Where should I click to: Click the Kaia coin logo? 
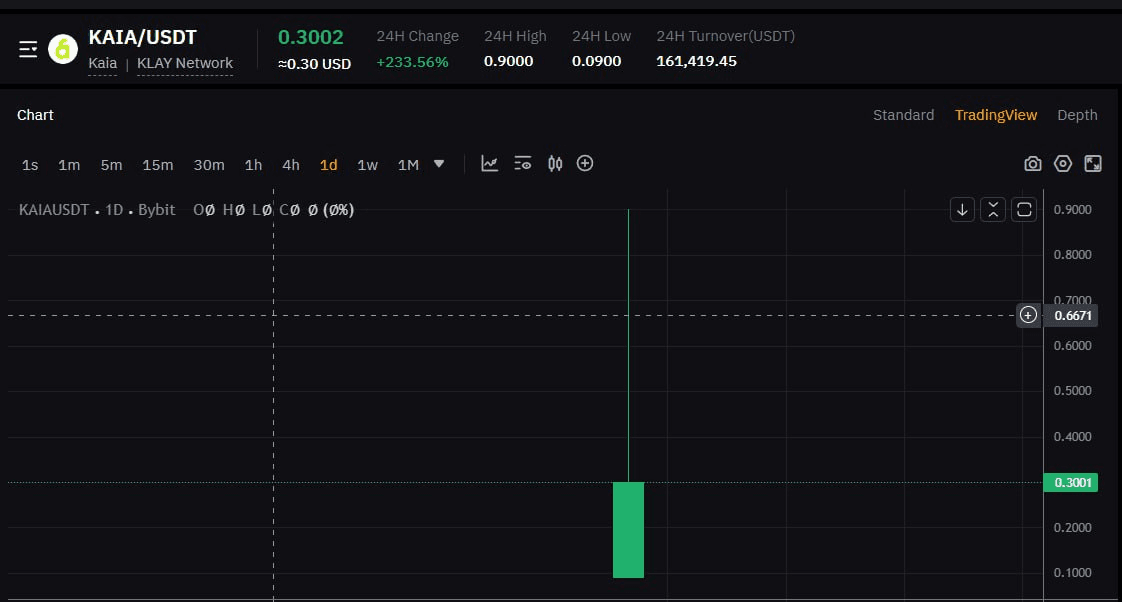pyautogui.click(x=63, y=49)
